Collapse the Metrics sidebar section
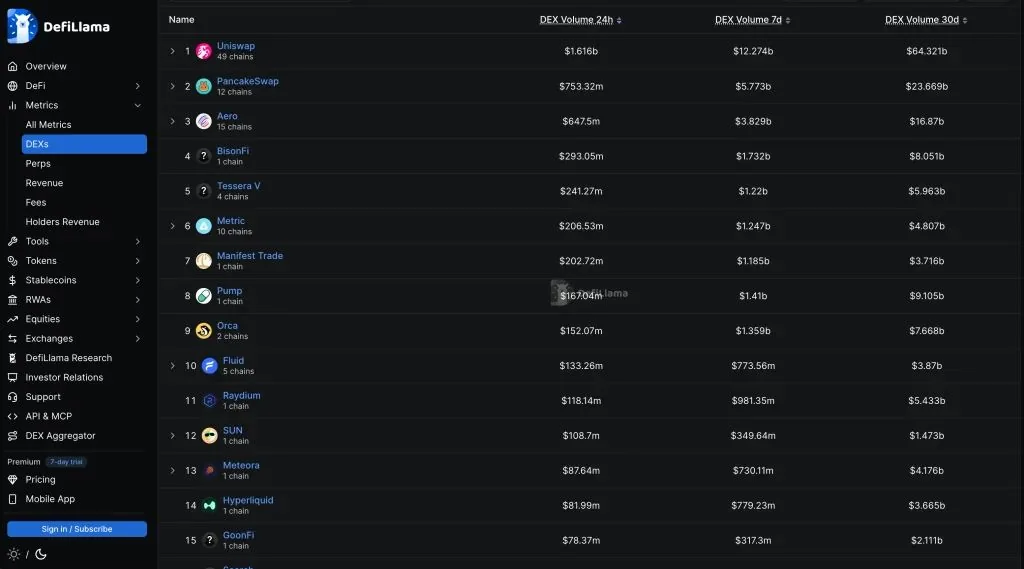 pyautogui.click(x=138, y=105)
